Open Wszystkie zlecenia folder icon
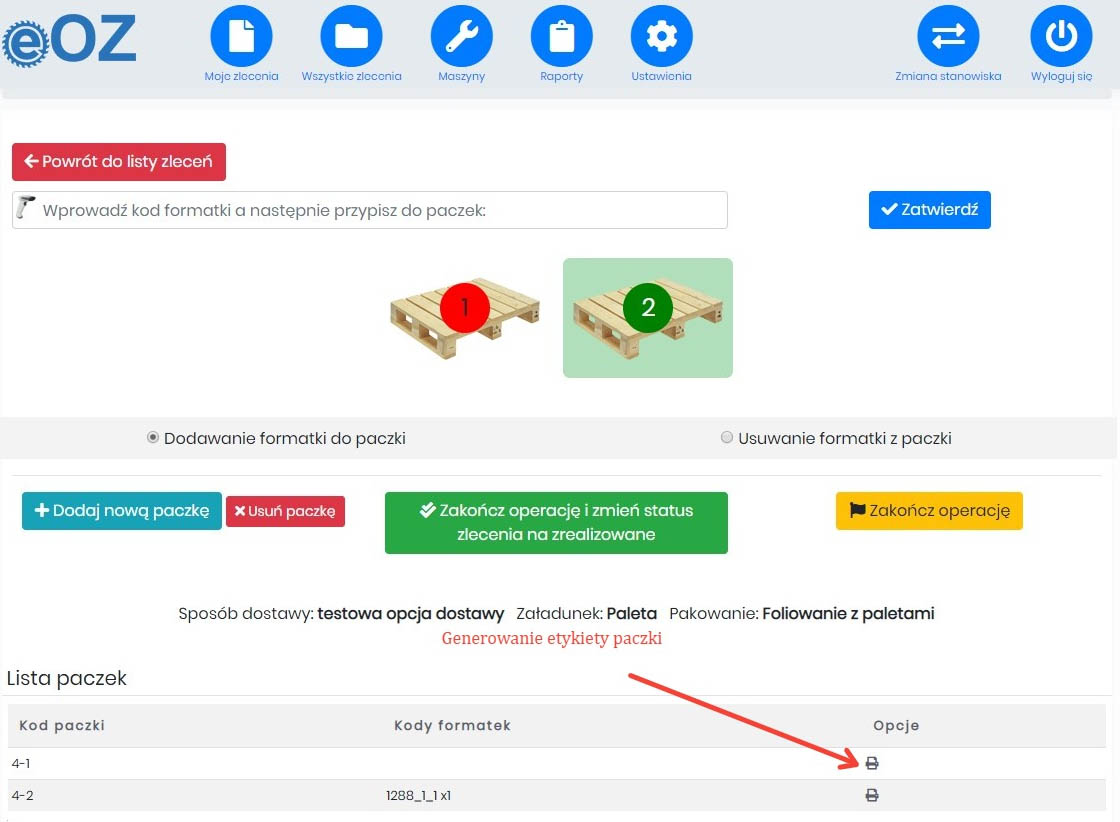The height and width of the screenshot is (822, 1120). click(351, 36)
